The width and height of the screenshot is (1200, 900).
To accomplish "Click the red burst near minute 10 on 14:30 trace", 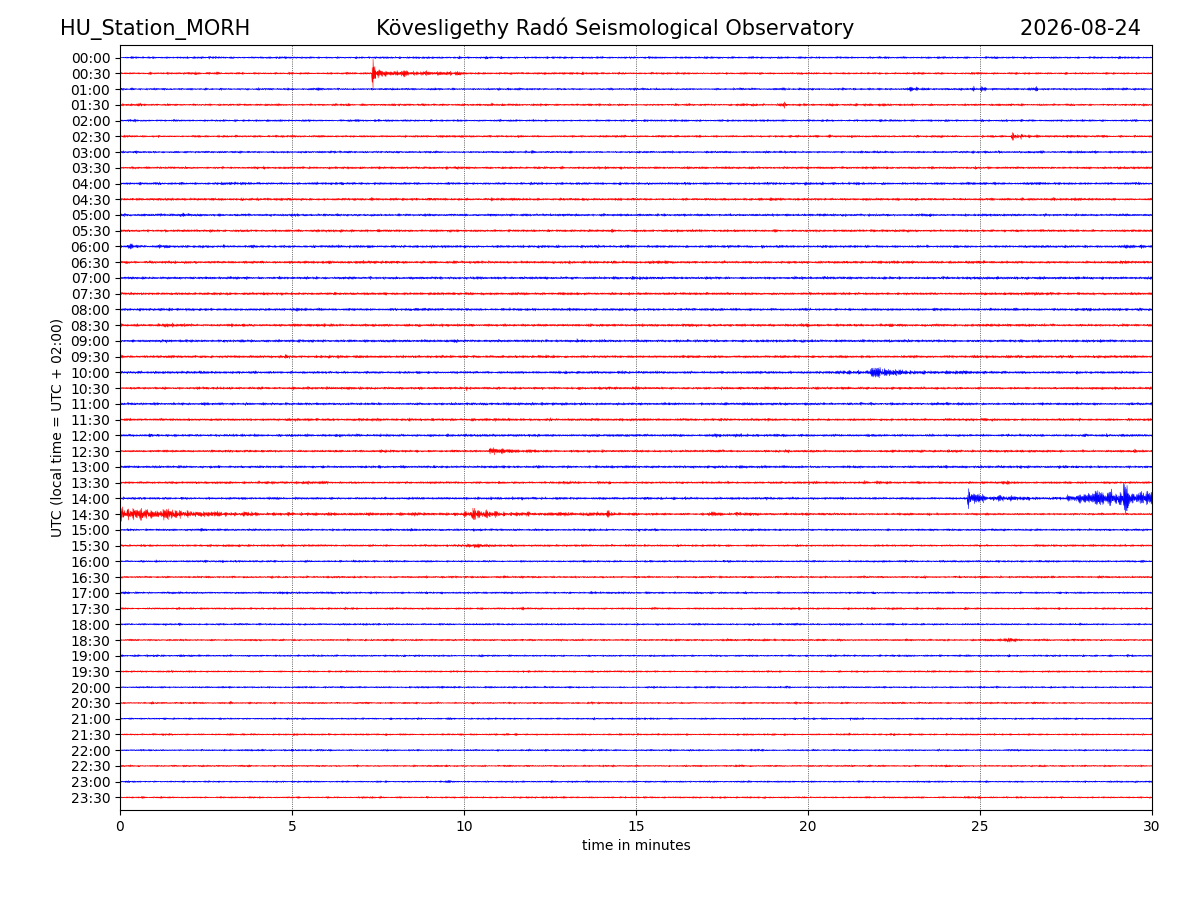I will coord(474,514).
